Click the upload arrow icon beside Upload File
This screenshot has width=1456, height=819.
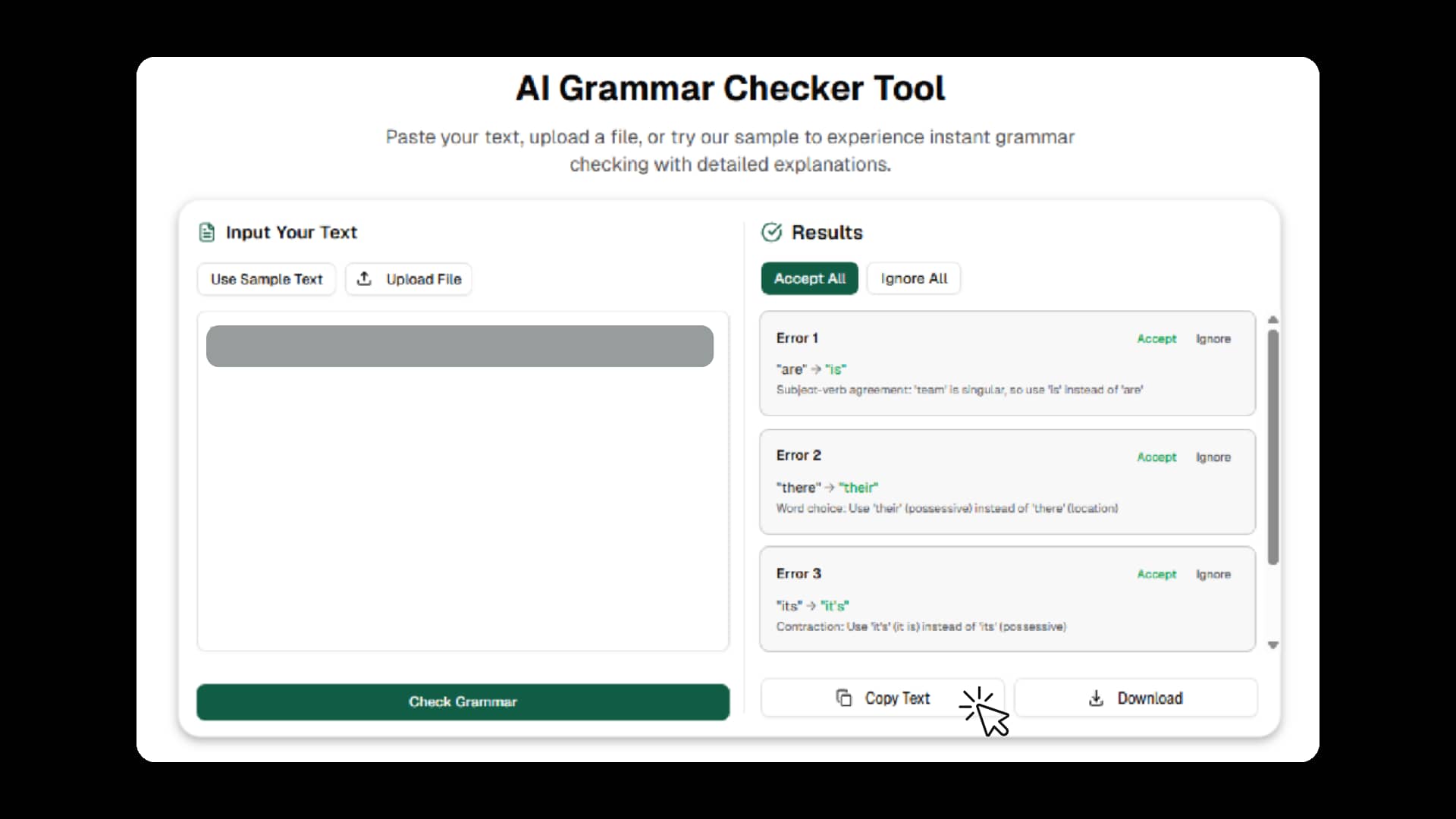pos(364,278)
